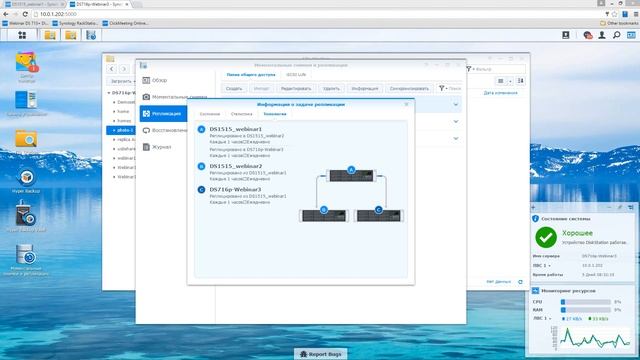Open the first folder icon in the DSM taskbar
Viewport: 640px width, 360px height.
pyautogui.click(x=50, y=36)
